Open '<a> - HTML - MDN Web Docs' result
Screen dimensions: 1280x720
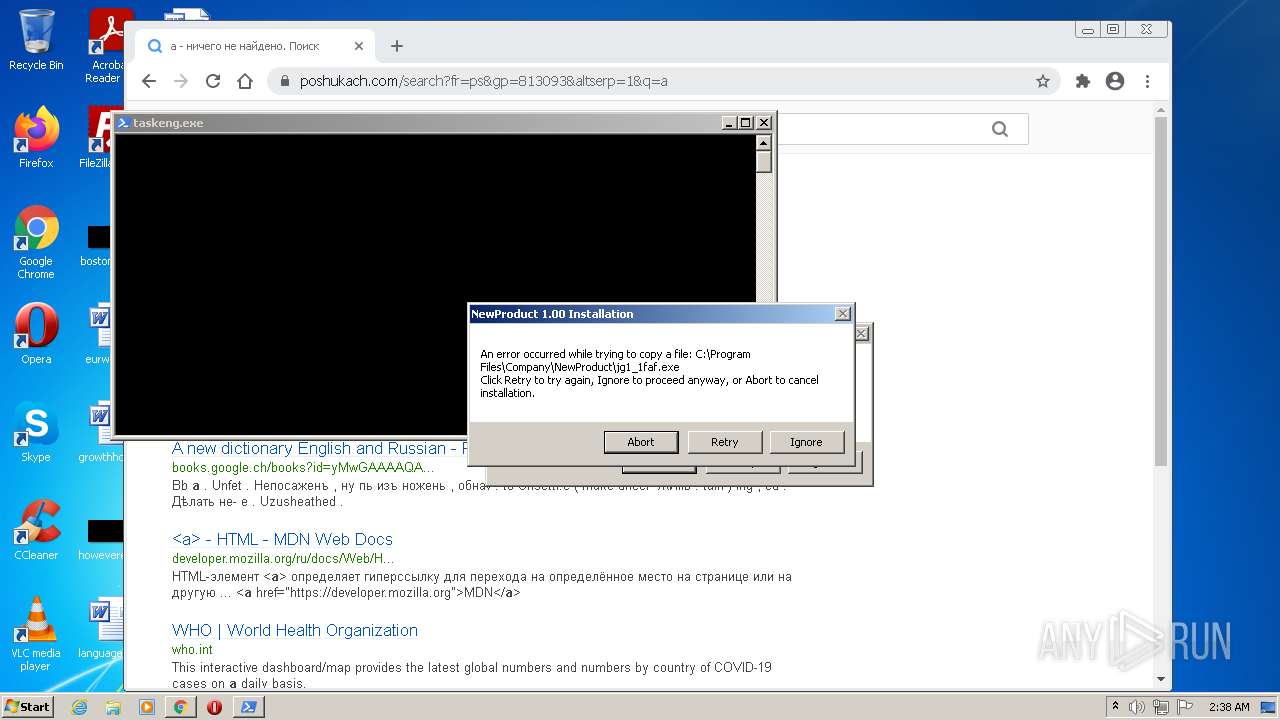(282, 539)
